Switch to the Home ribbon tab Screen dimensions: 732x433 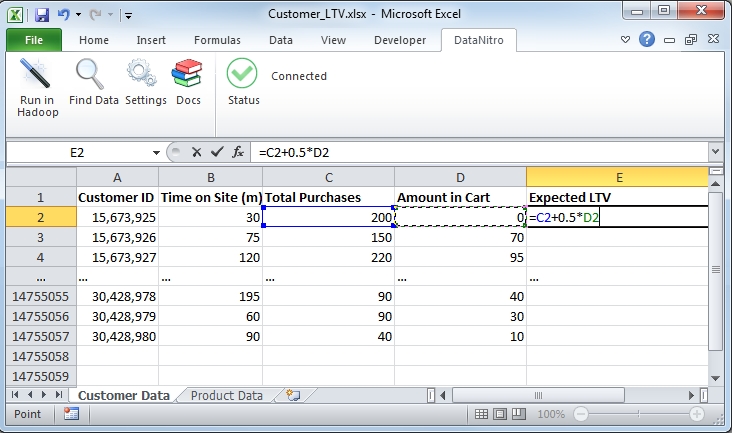click(x=94, y=40)
